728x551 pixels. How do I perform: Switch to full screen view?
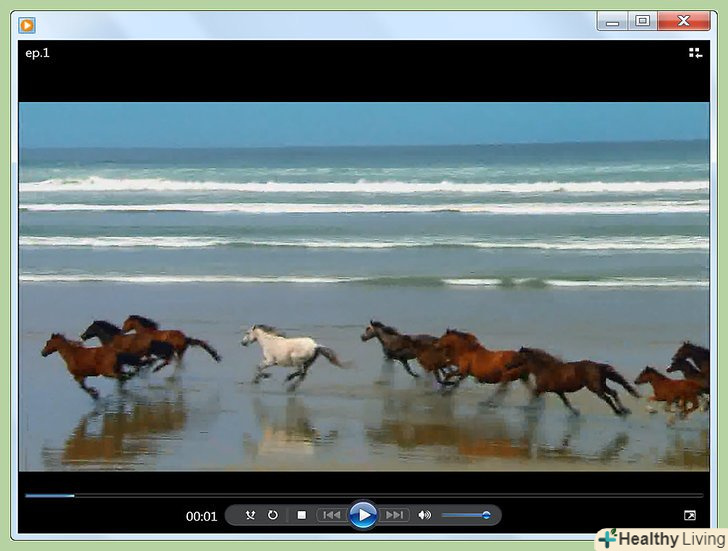690,515
